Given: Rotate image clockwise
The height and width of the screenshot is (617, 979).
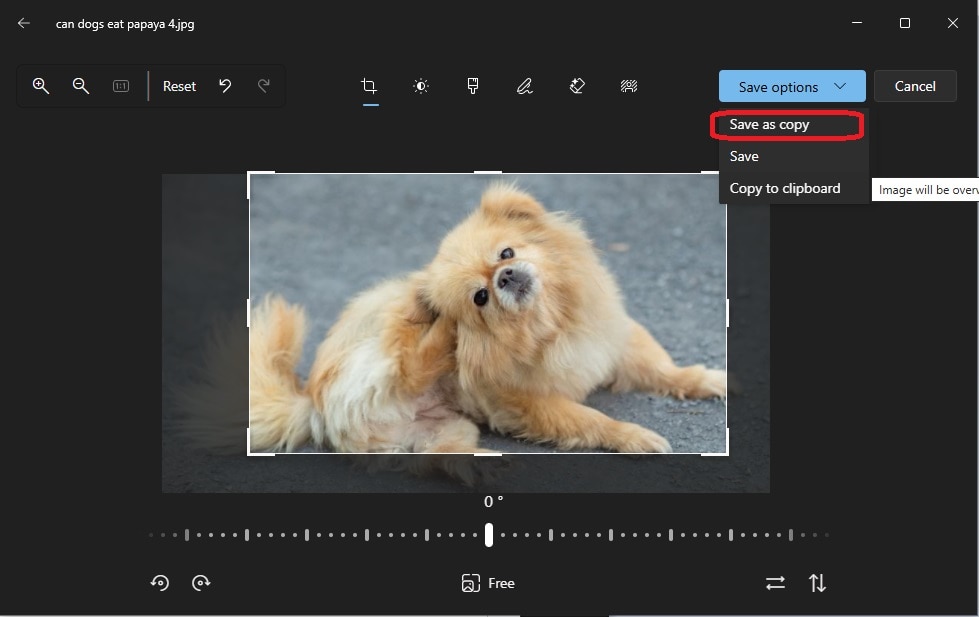Looking at the screenshot, I should (200, 583).
